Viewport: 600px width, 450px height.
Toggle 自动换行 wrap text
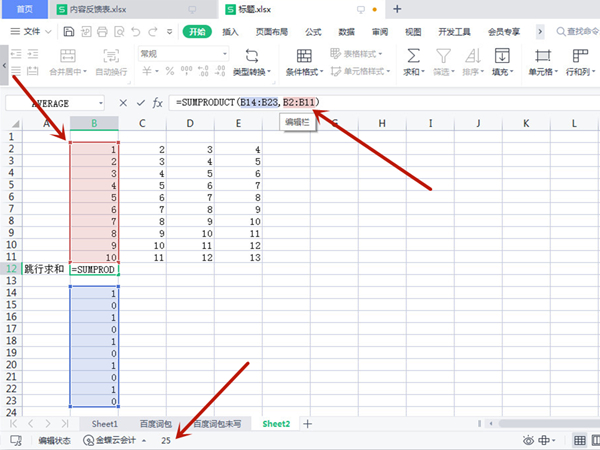click(111, 60)
